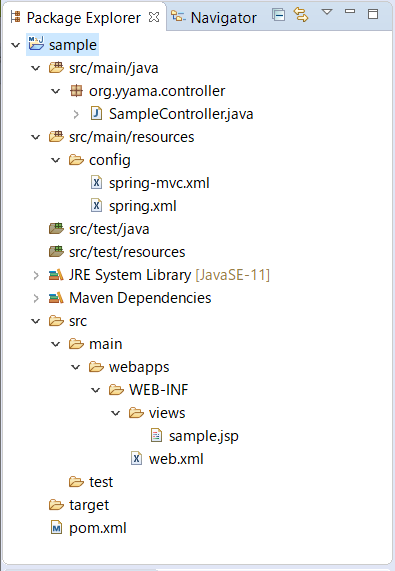Click the Maven Dependencies library icon
Image resolution: width=395 pixels, height=571 pixels.
point(56,298)
